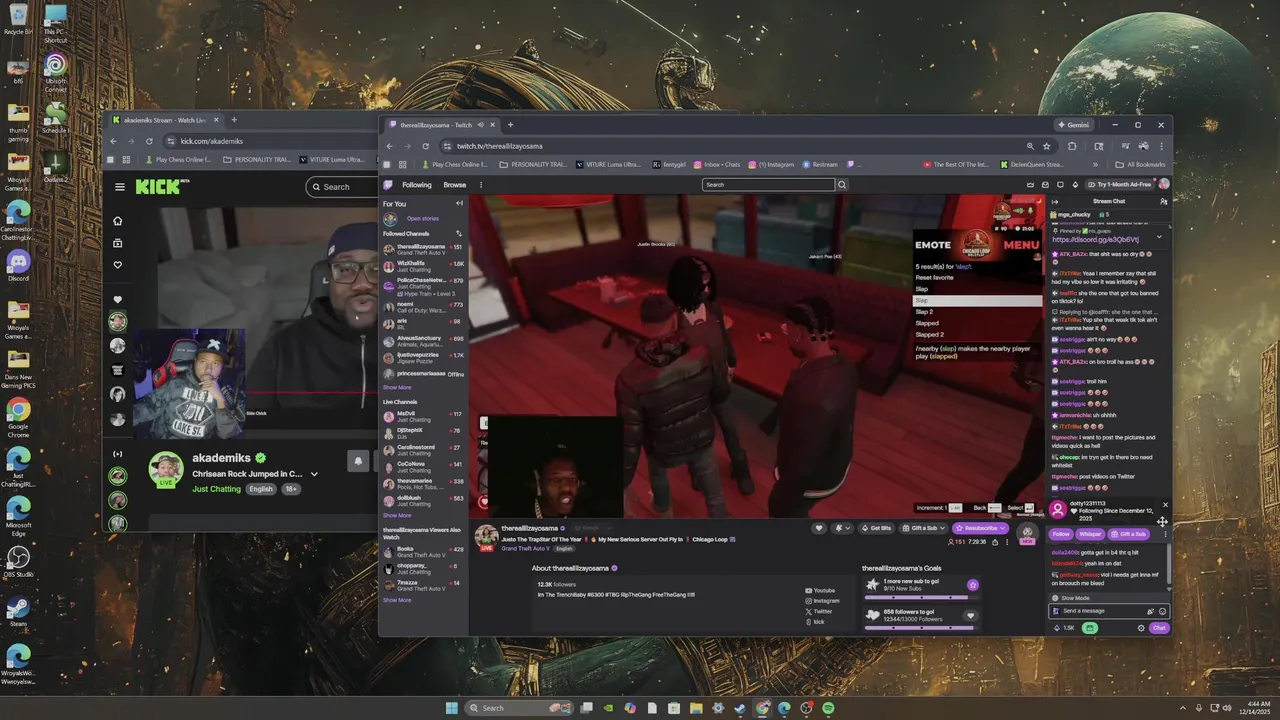Select Slap 2 in emote menu

pos(925,312)
